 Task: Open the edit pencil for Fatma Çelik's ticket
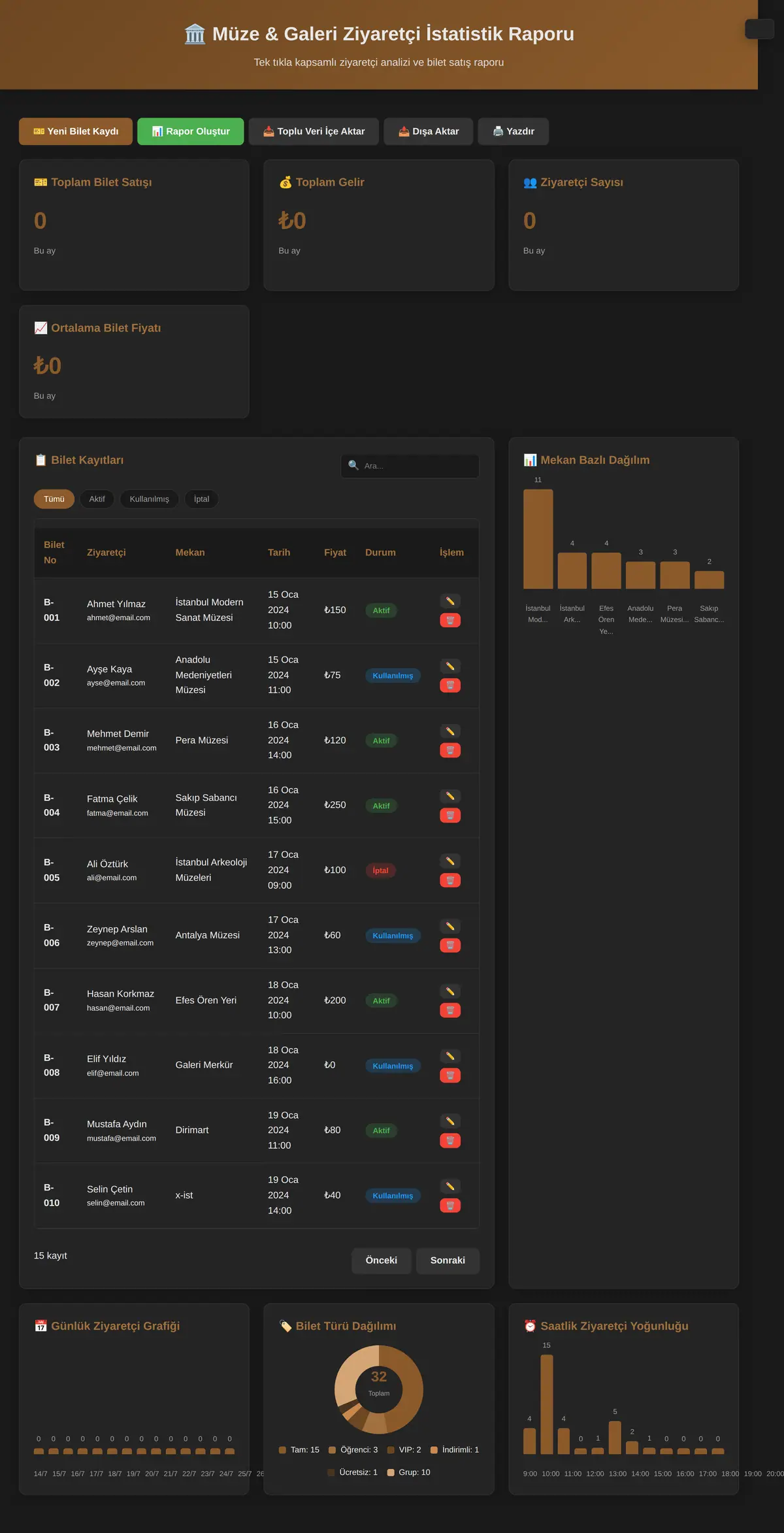(x=450, y=796)
